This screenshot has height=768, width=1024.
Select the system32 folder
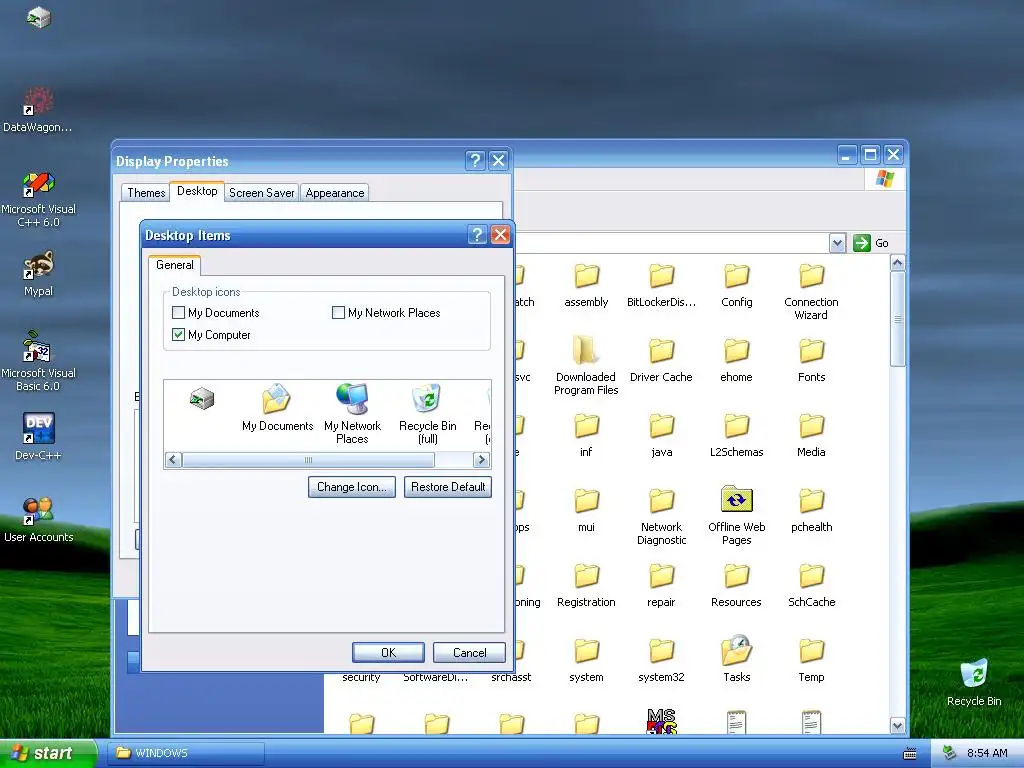[662, 661]
